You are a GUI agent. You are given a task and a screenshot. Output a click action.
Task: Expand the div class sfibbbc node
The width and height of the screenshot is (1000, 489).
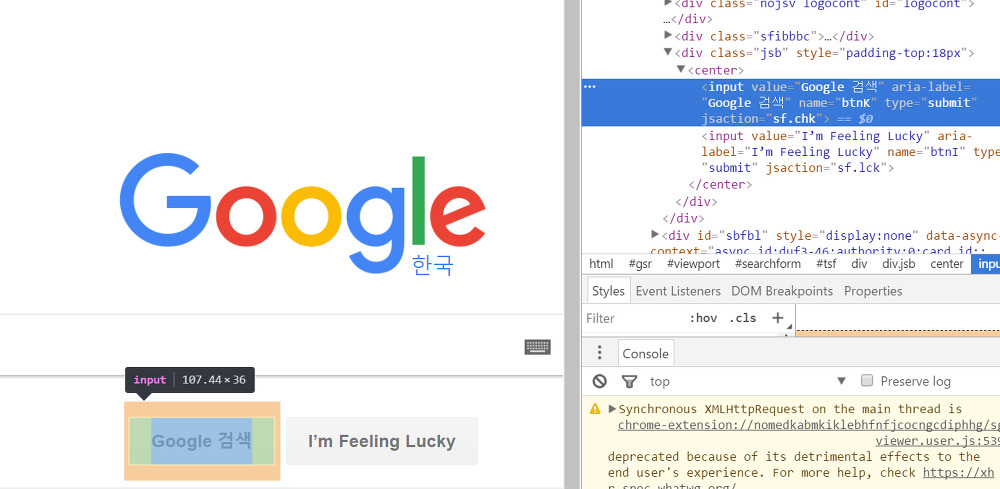(x=668, y=35)
